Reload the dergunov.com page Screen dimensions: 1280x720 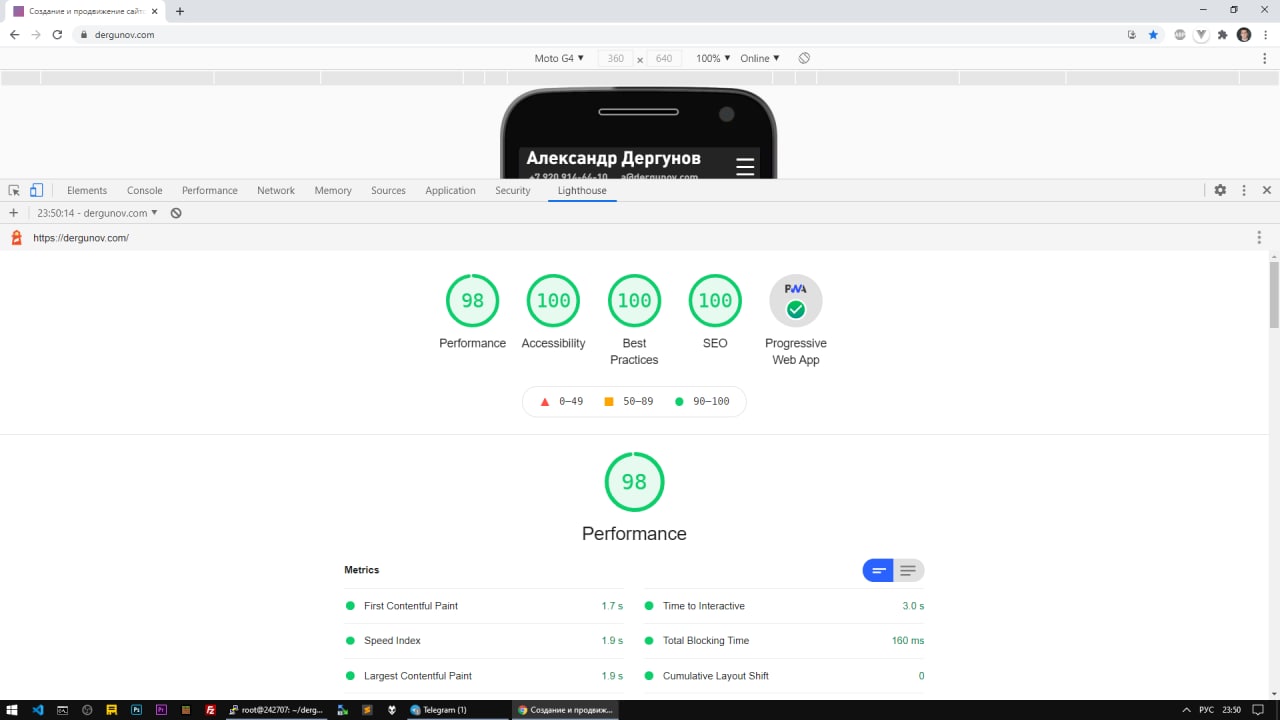[x=58, y=34]
